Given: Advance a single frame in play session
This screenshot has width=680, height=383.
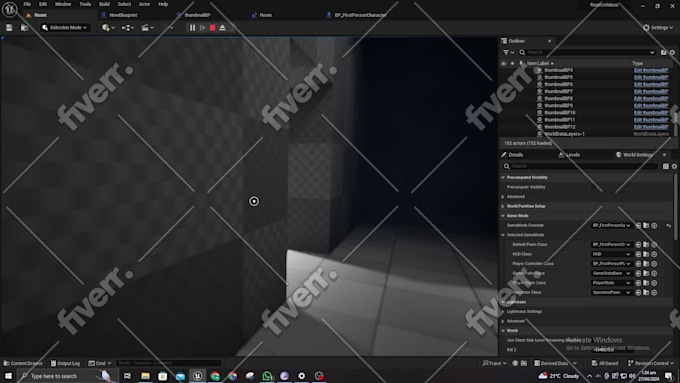Looking at the screenshot, I should pyautogui.click(x=203, y=28).
